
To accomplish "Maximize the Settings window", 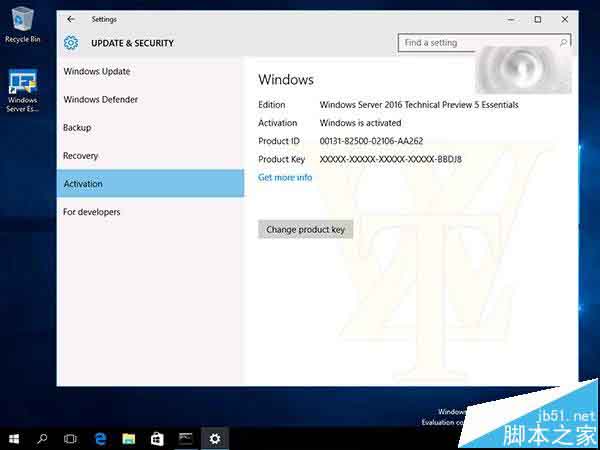I will coord(538,19).
